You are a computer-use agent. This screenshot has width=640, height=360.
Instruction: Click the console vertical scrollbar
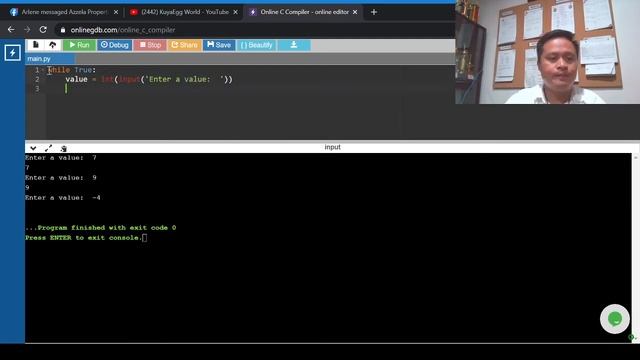pyautogui.click(x=636, y=248)
